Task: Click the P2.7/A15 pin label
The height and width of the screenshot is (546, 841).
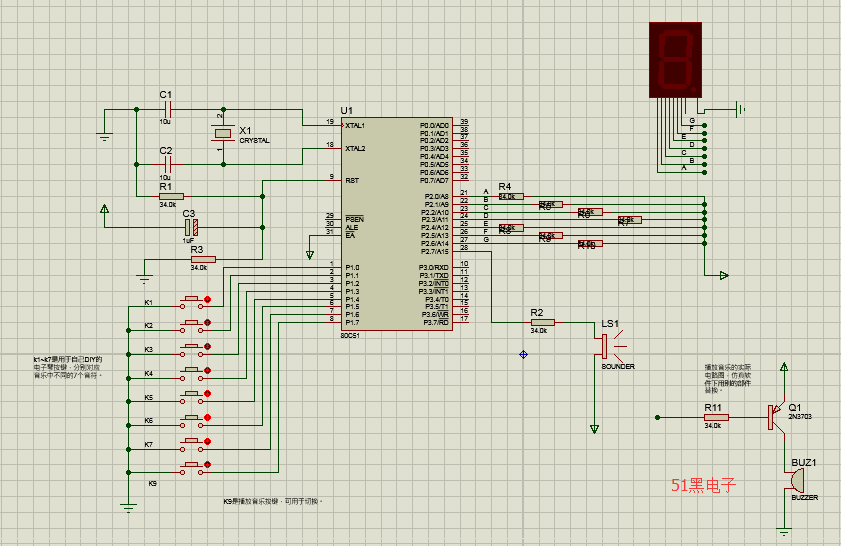Action: tap(434, 252)
